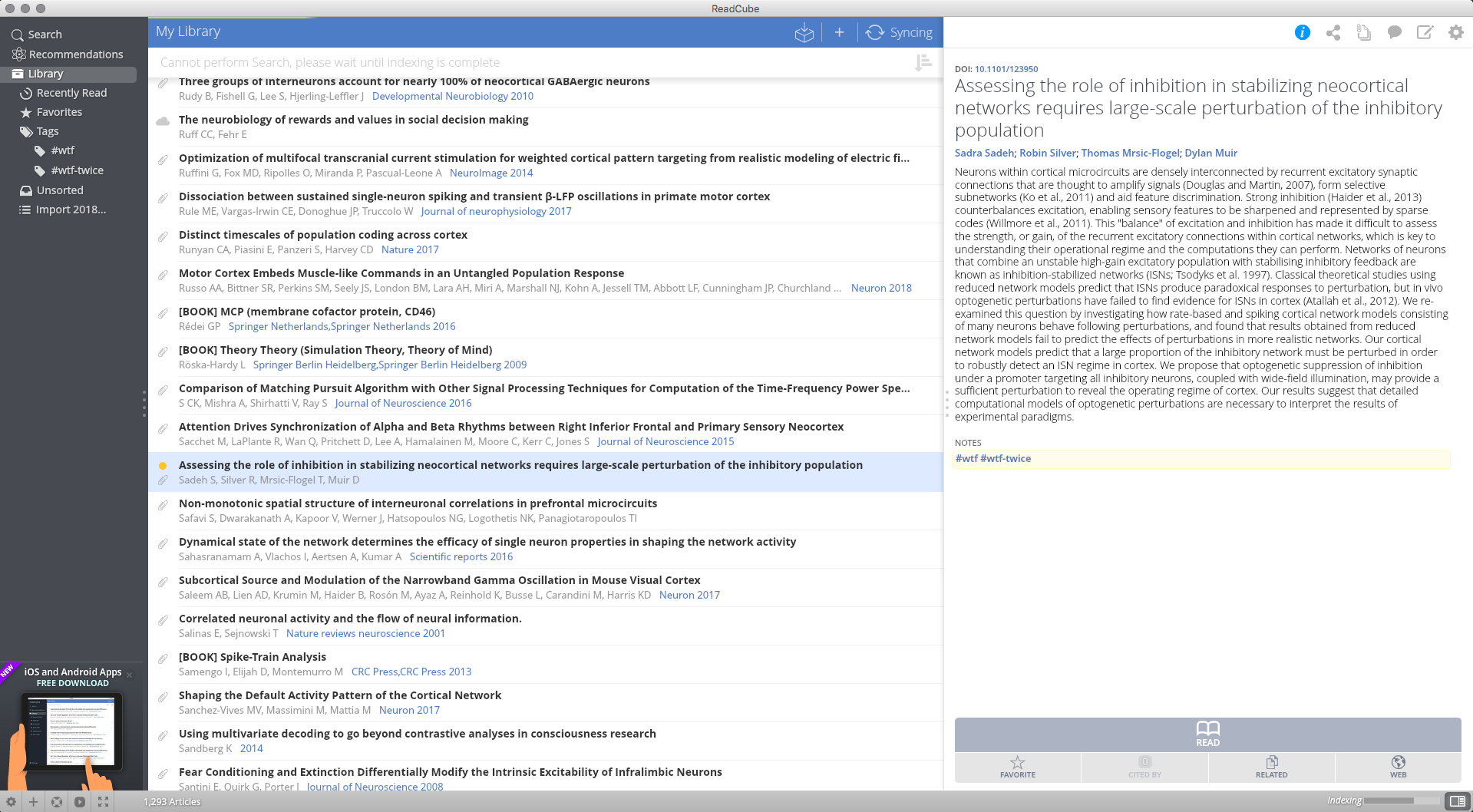
Task: Close the iOS and Android Apps promo
Action: (129, 675)
